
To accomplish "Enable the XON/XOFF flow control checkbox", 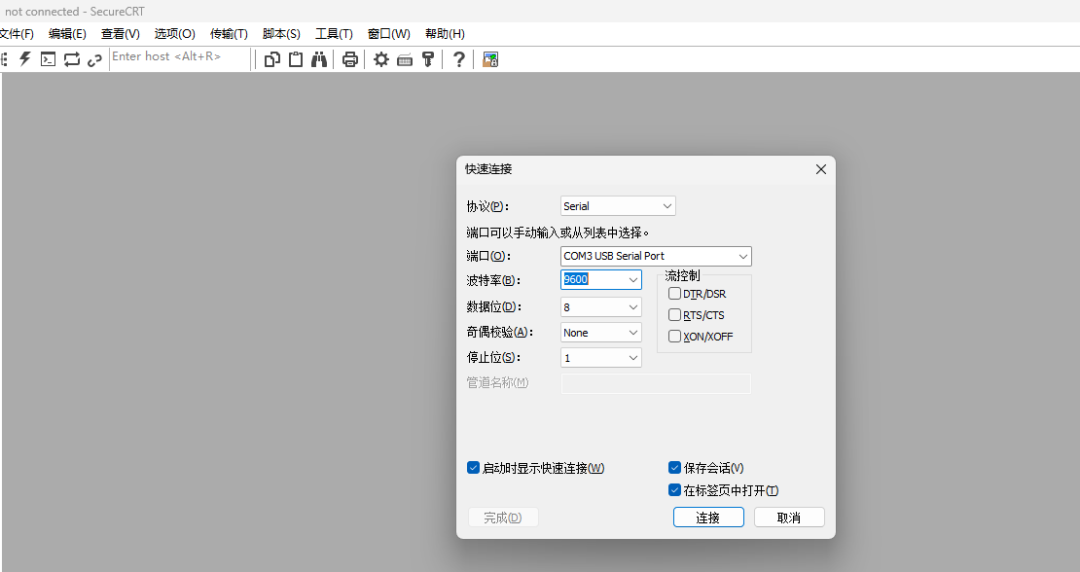I will click(674, 336).
